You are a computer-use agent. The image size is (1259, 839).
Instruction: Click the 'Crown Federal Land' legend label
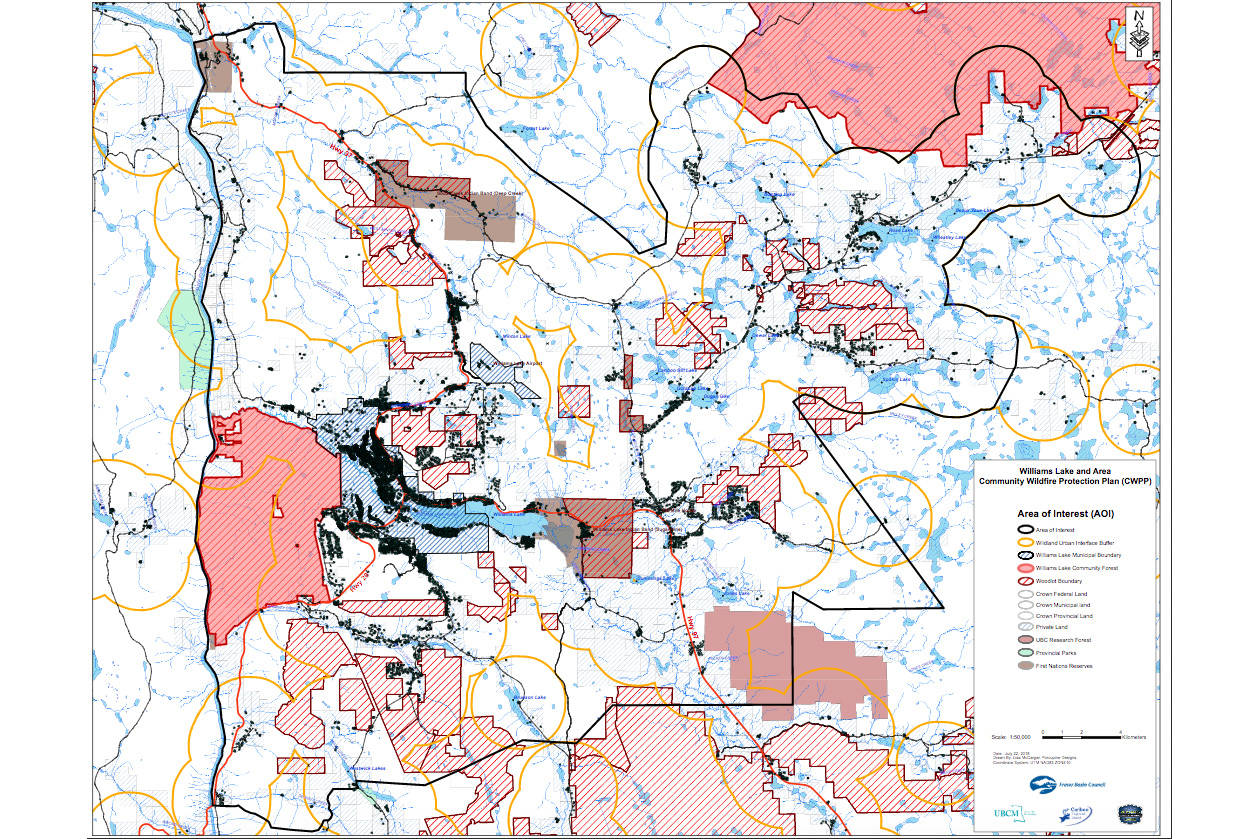coord(1061,594)
